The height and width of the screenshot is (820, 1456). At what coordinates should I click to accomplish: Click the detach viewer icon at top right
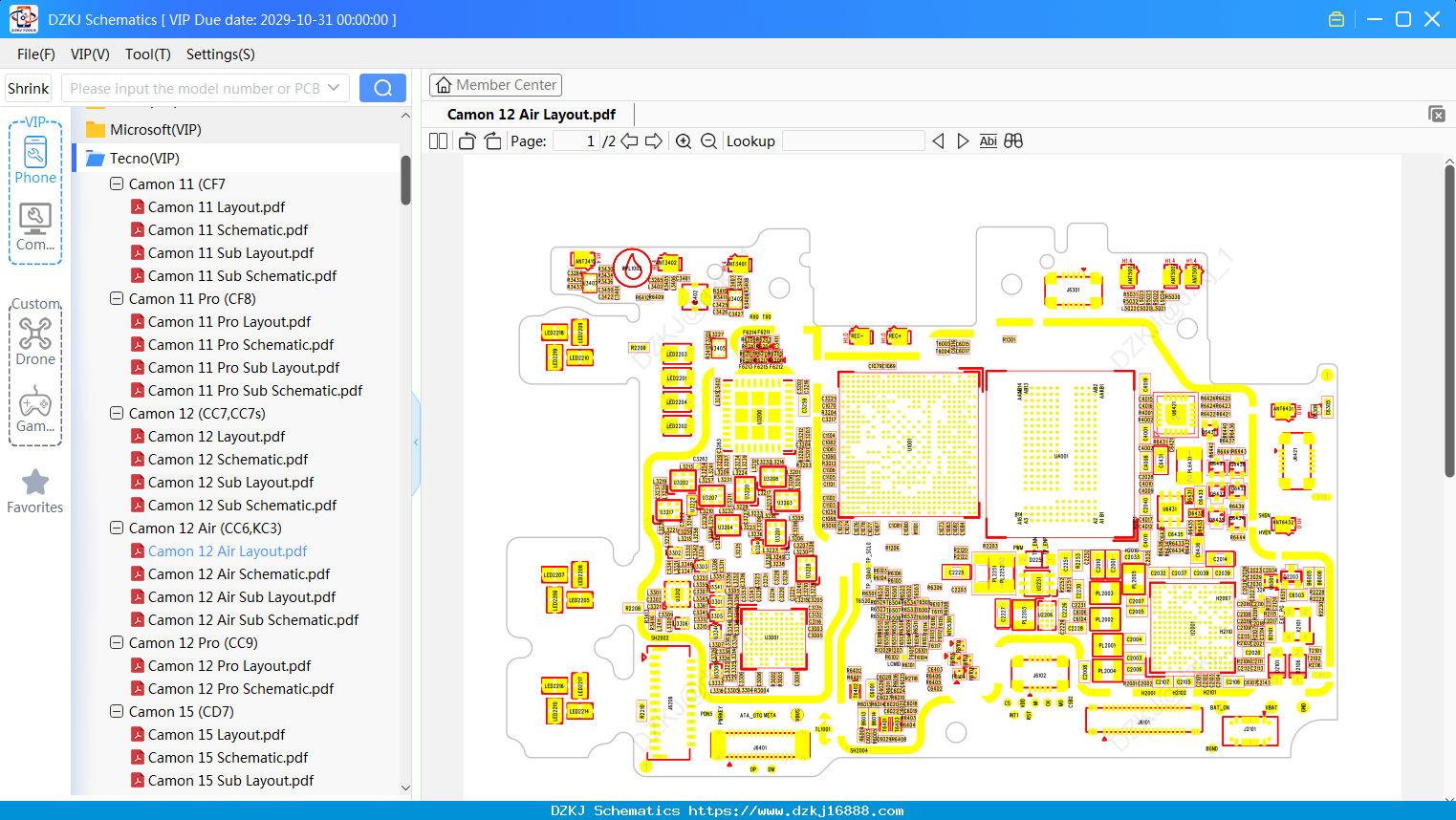(x=1437, y=114)
